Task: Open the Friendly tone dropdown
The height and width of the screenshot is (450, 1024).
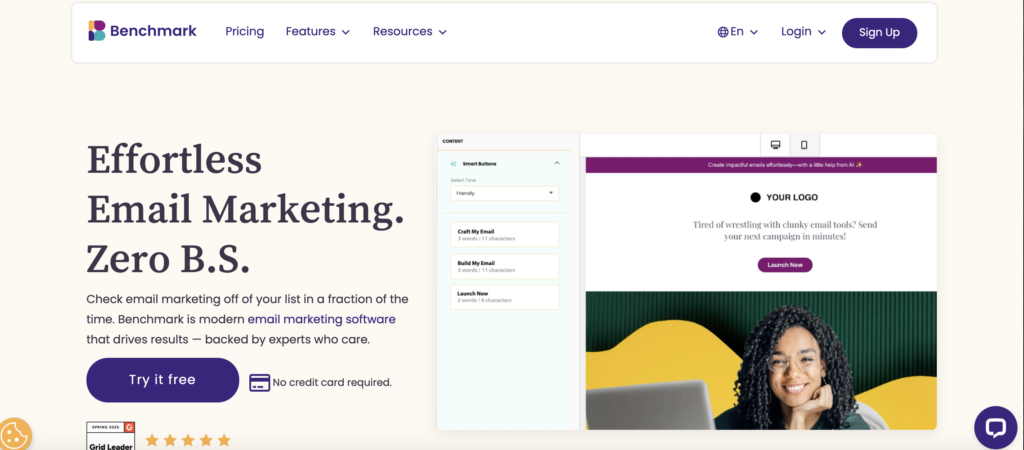Action: 504,193
